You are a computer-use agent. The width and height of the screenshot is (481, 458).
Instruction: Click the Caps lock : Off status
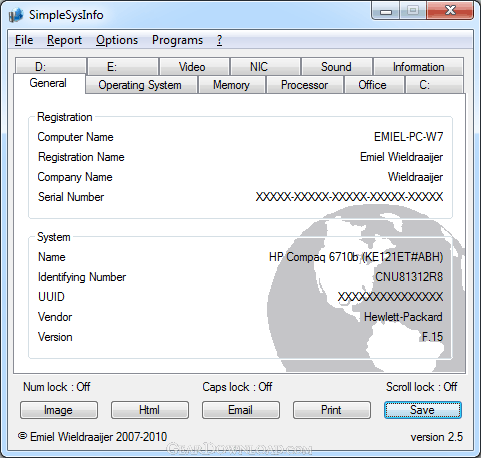point(237,387)
